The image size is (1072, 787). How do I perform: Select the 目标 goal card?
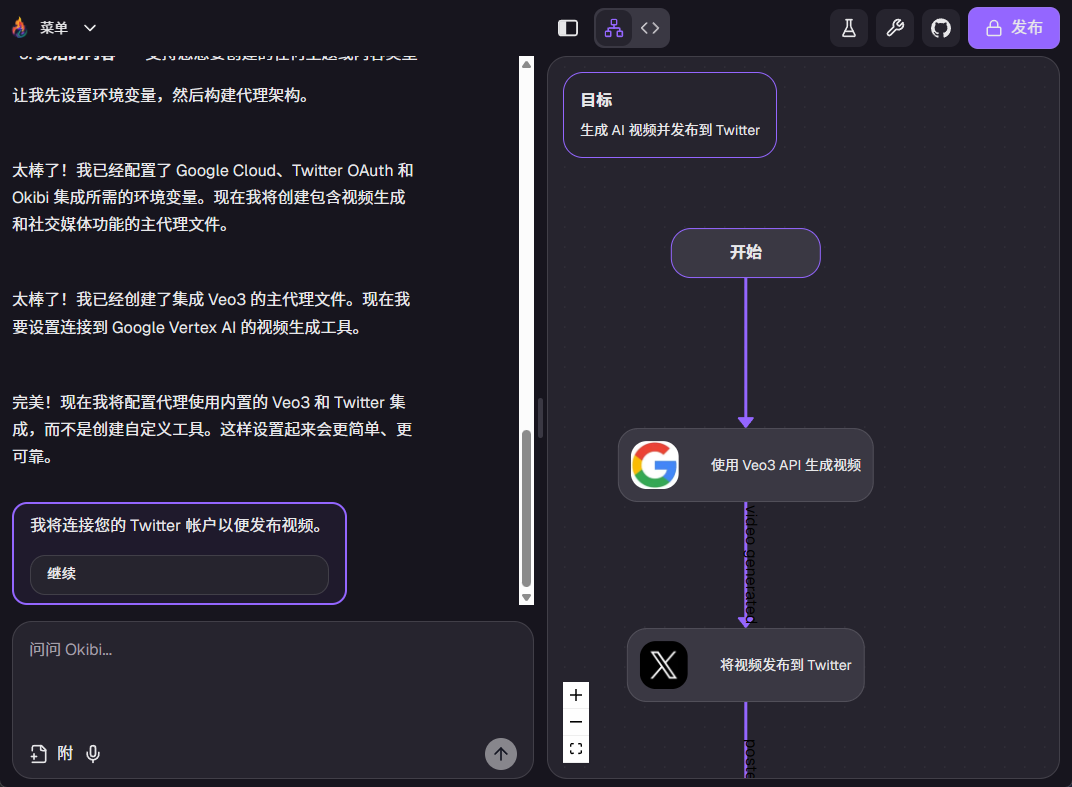coord(669,115)
